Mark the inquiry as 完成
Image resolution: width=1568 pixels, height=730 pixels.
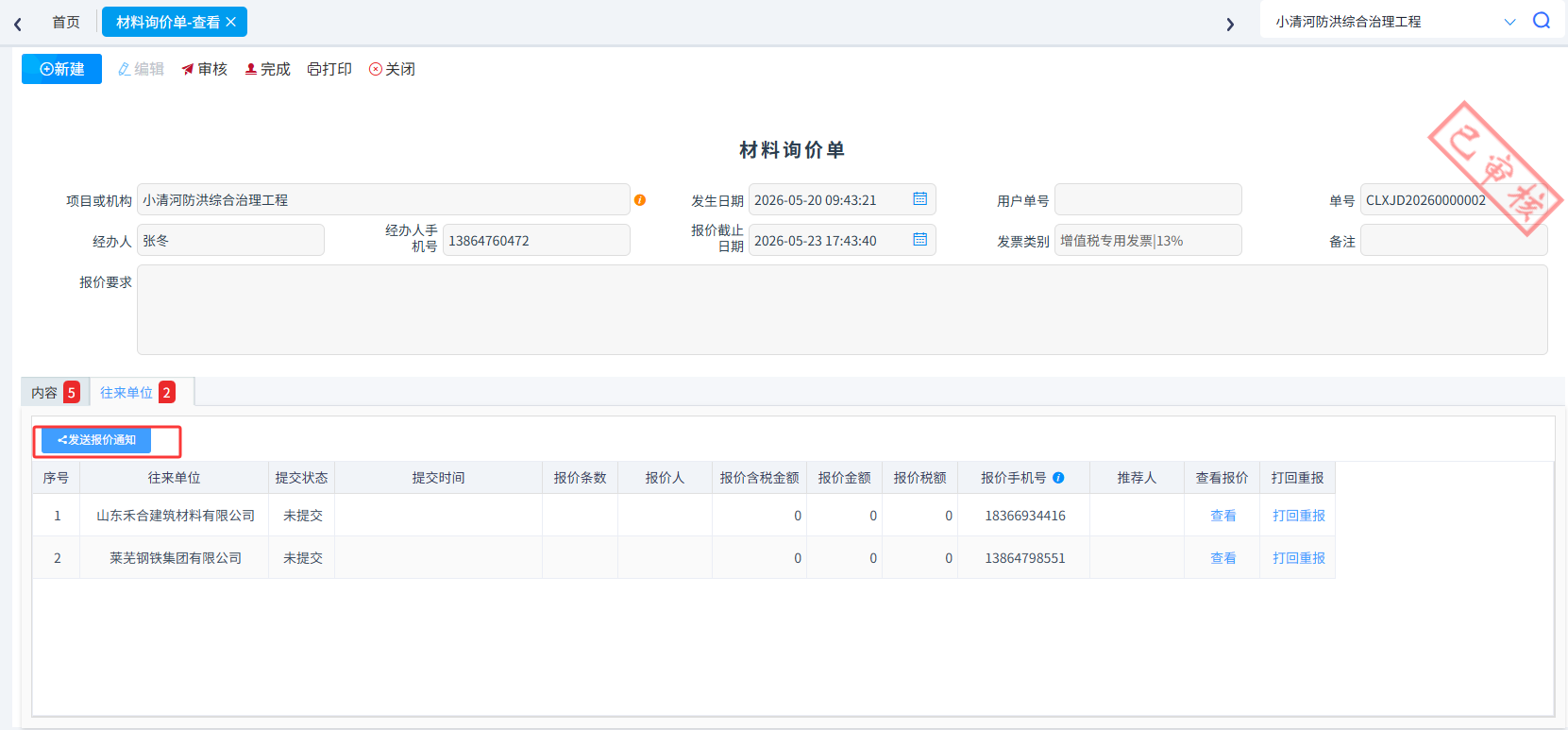coord(268,69)
